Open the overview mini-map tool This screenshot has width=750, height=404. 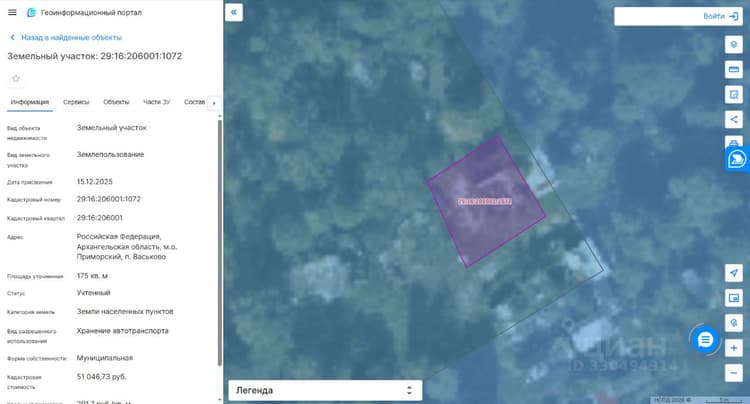[734, 298]
